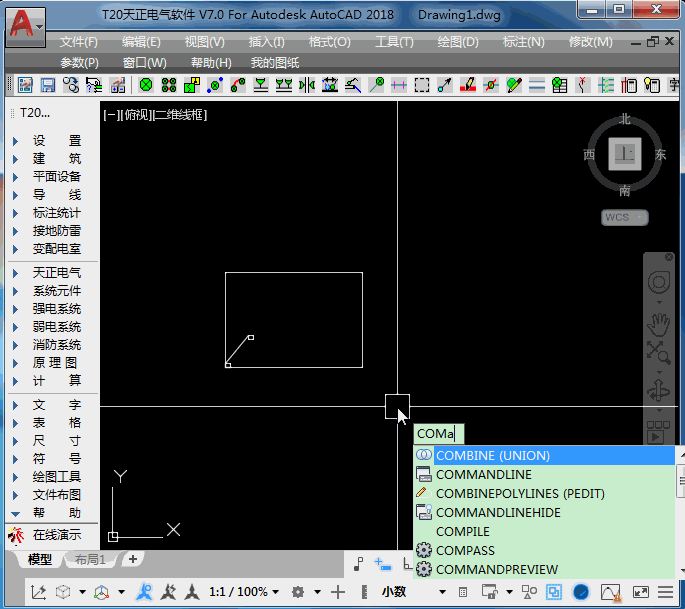This screenshot has height=609, width=685.
Task: Click the [俯视] view control label
Action: 136,115
